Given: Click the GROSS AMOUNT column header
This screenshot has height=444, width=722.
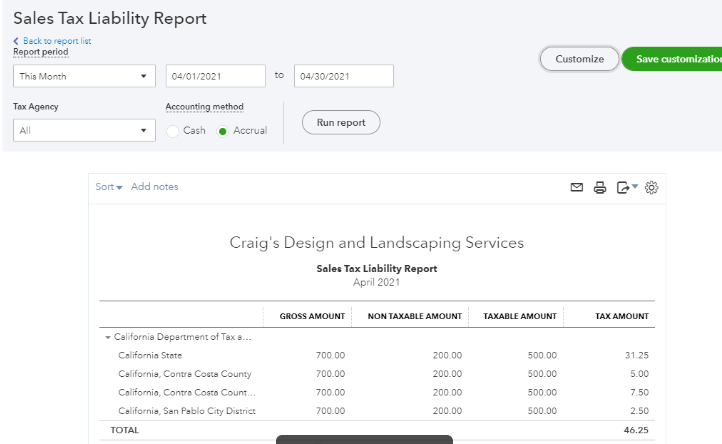Looking at the screenshot, I should tap(312, 316).
